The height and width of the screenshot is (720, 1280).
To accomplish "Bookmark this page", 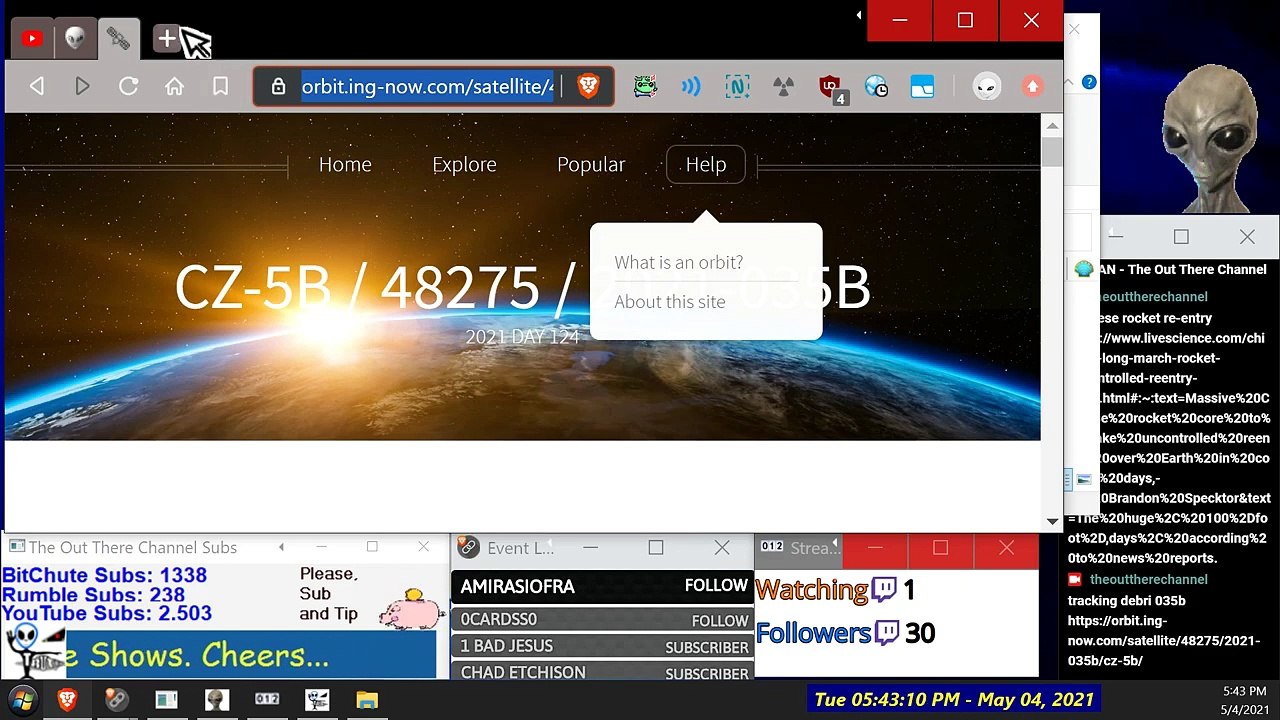I will (x=221, y=87).
